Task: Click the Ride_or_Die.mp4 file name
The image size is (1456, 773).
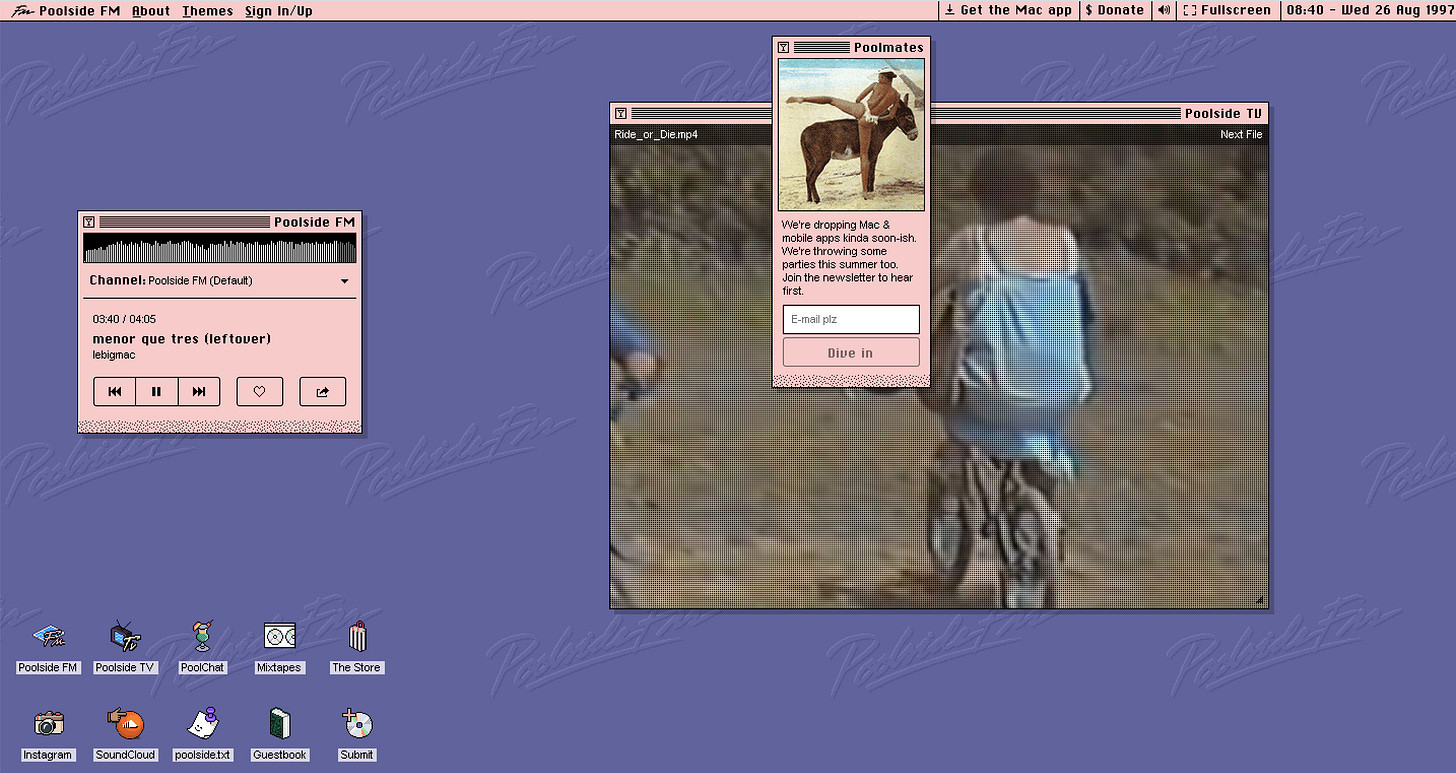Action: click(x=656, y=134)
